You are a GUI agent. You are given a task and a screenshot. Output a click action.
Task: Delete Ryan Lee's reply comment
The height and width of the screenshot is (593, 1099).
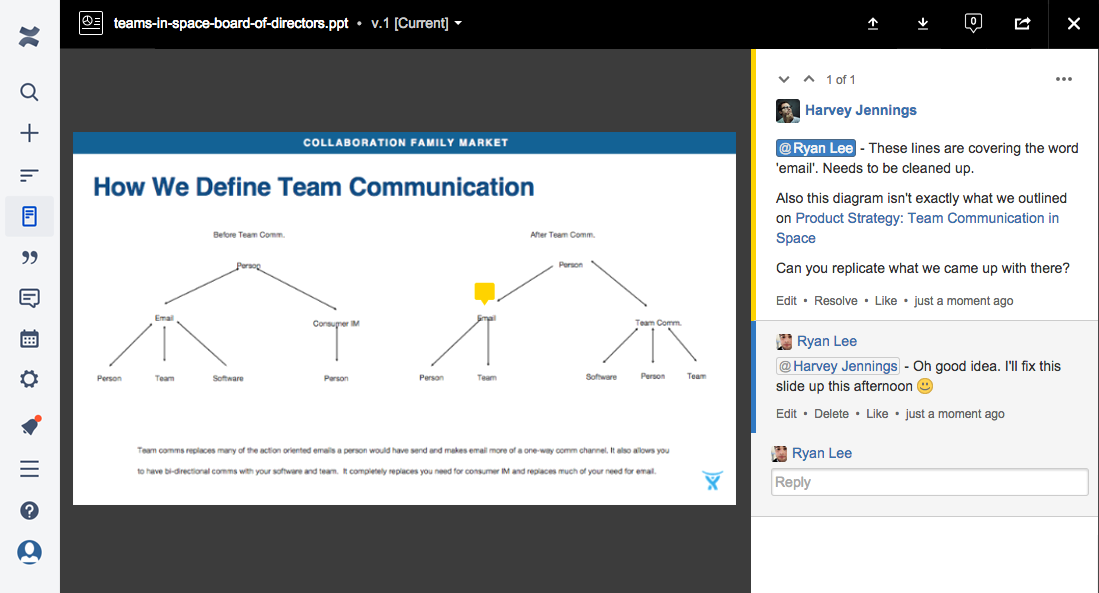coord(831,414)
